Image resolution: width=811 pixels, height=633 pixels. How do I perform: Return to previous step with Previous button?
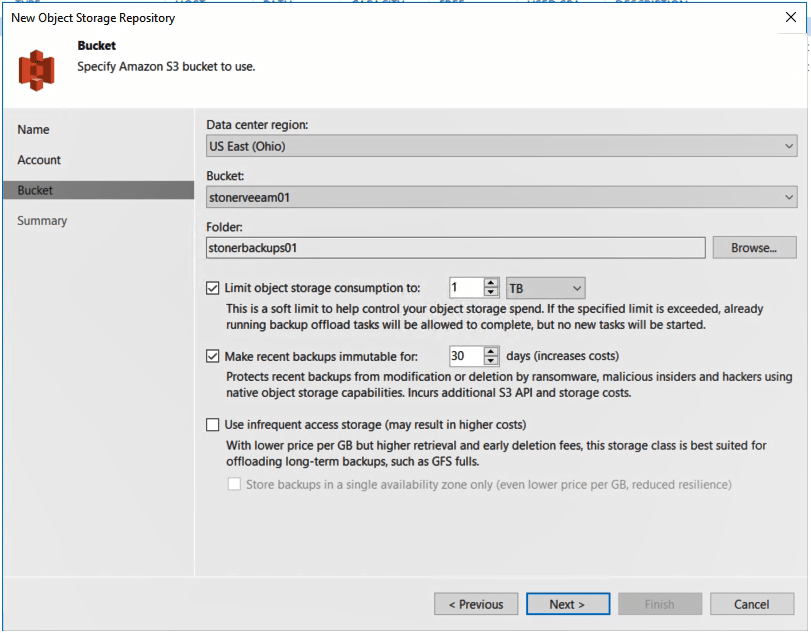[475, 603]
